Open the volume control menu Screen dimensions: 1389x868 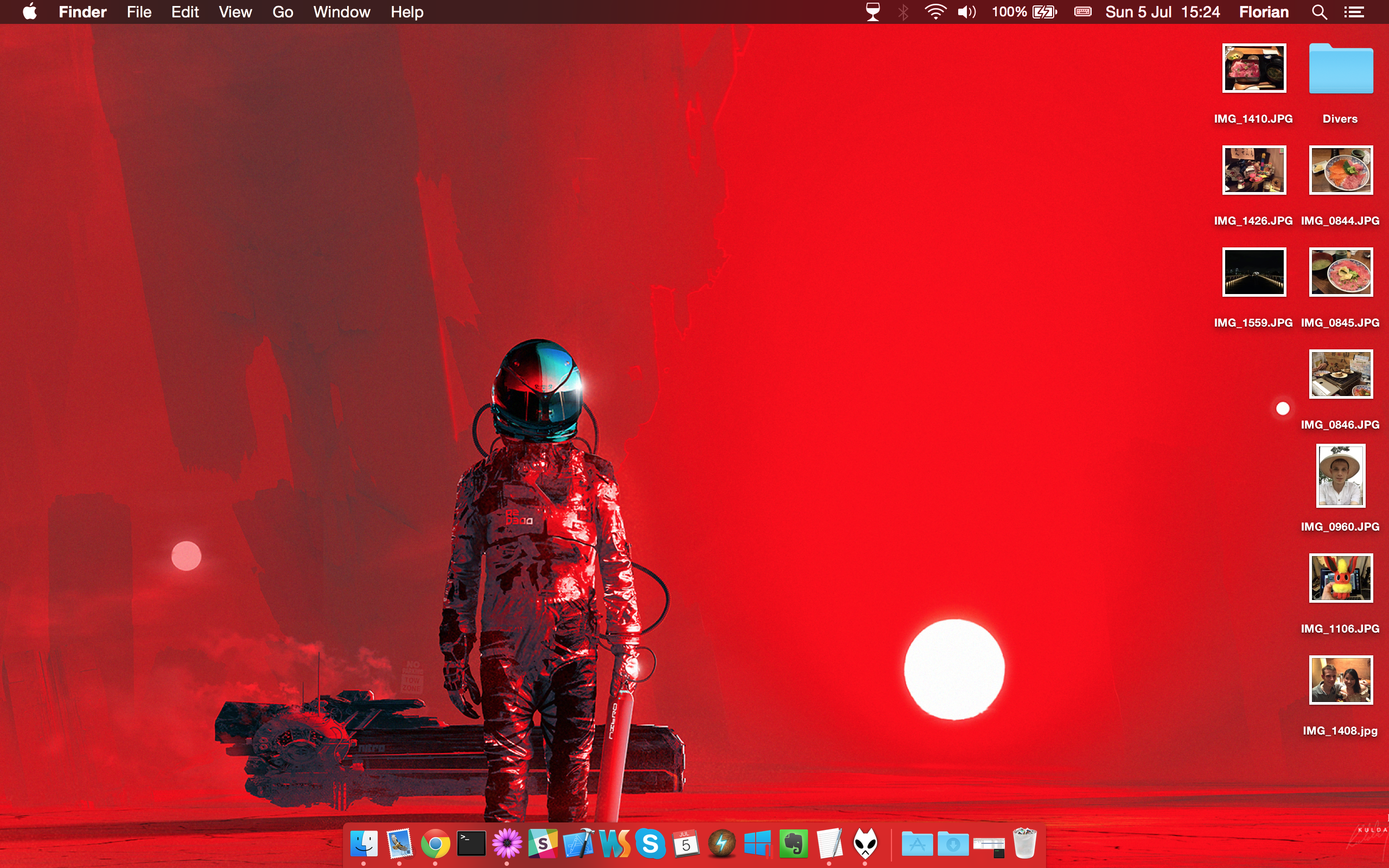[x=966, y=12]
